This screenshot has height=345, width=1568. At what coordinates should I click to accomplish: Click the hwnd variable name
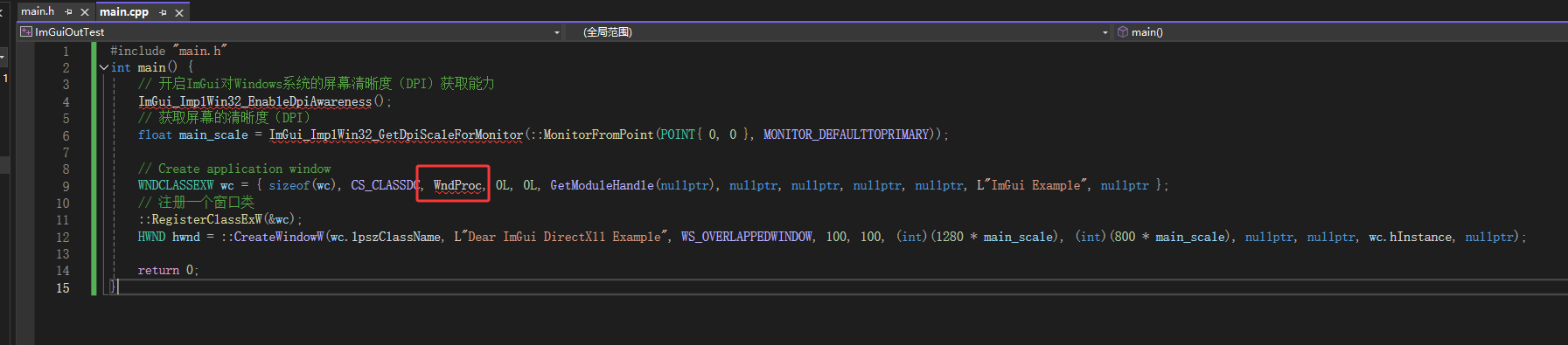tap(186, 237)
